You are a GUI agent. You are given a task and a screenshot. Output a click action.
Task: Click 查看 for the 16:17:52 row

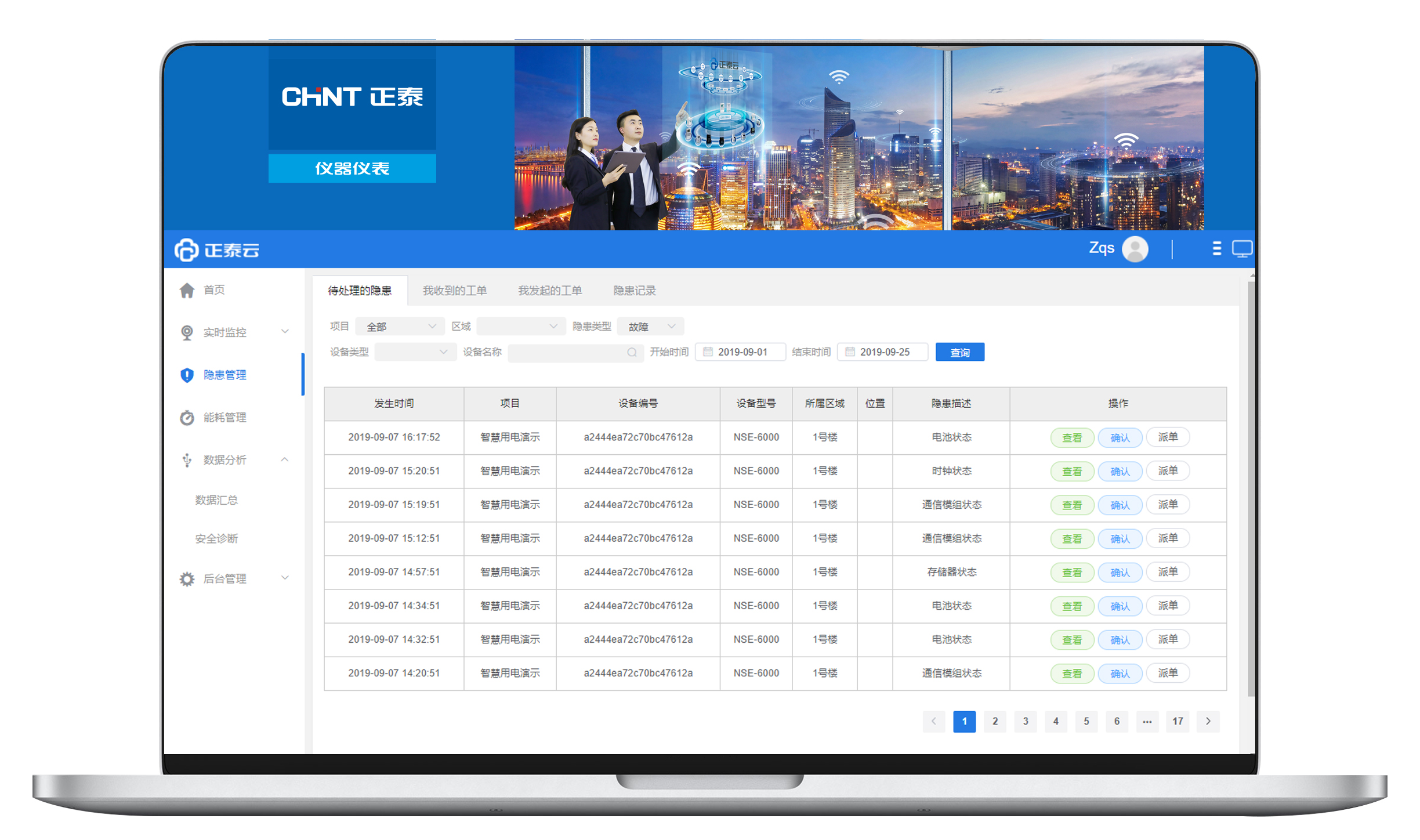click(1072, 437)
